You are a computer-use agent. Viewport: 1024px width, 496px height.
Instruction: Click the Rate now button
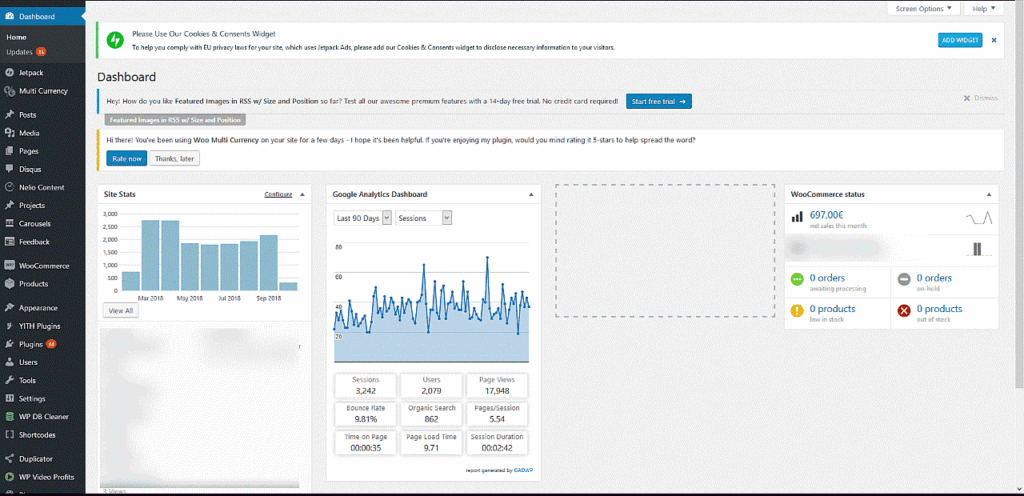point(127,158)
